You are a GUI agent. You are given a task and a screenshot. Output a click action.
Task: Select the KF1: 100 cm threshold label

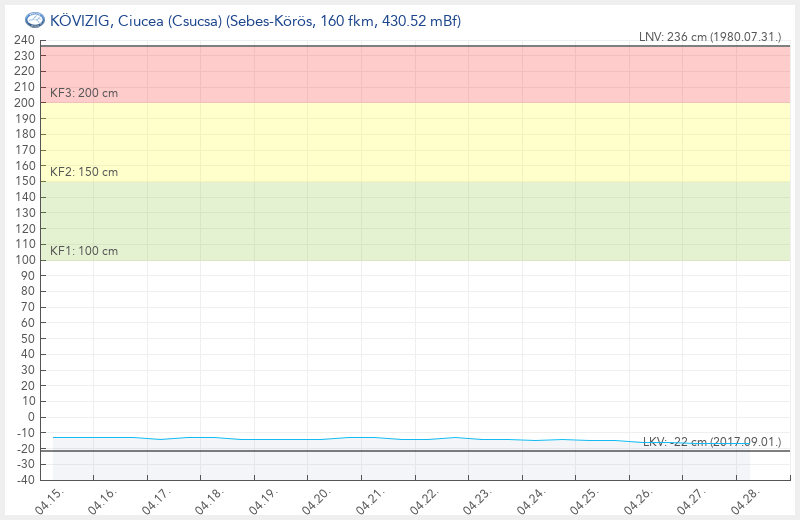(x=84, y=251)
